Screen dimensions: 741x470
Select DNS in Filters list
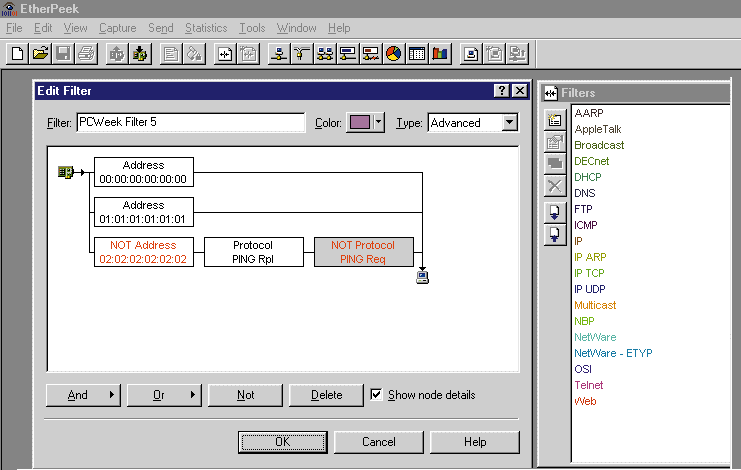click(585, 193)
